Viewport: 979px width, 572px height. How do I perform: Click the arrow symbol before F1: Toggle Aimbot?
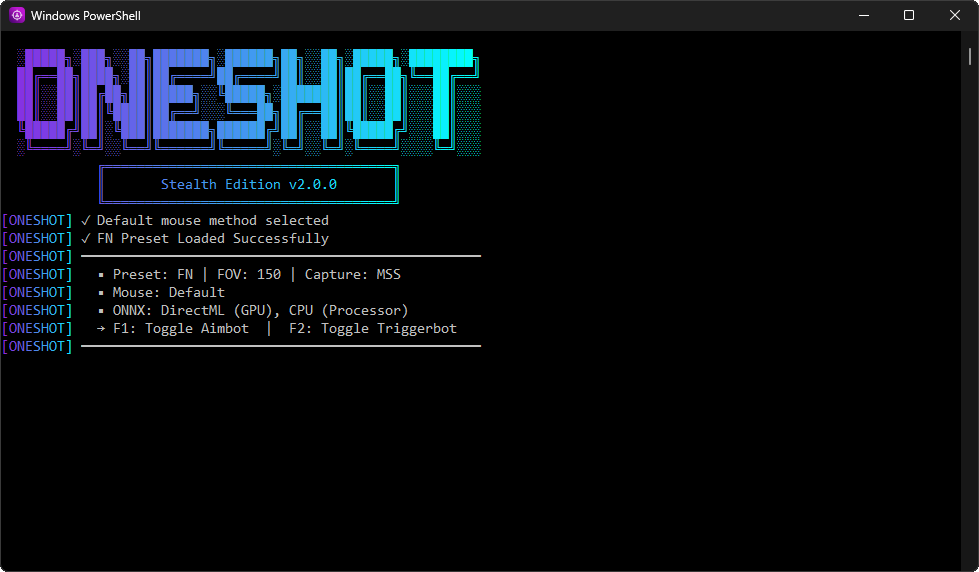point(101,328)
